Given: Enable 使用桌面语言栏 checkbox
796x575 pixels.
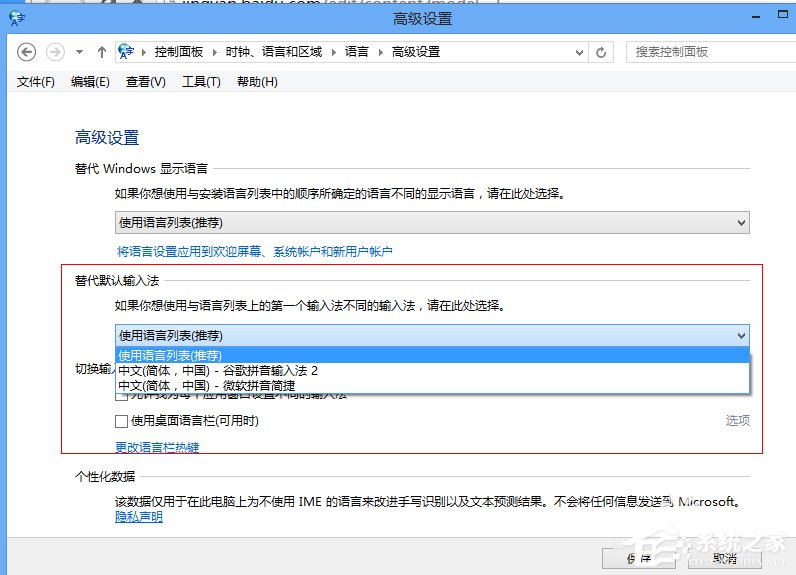Looking at the screenshot, I should [x=122, y=421].
